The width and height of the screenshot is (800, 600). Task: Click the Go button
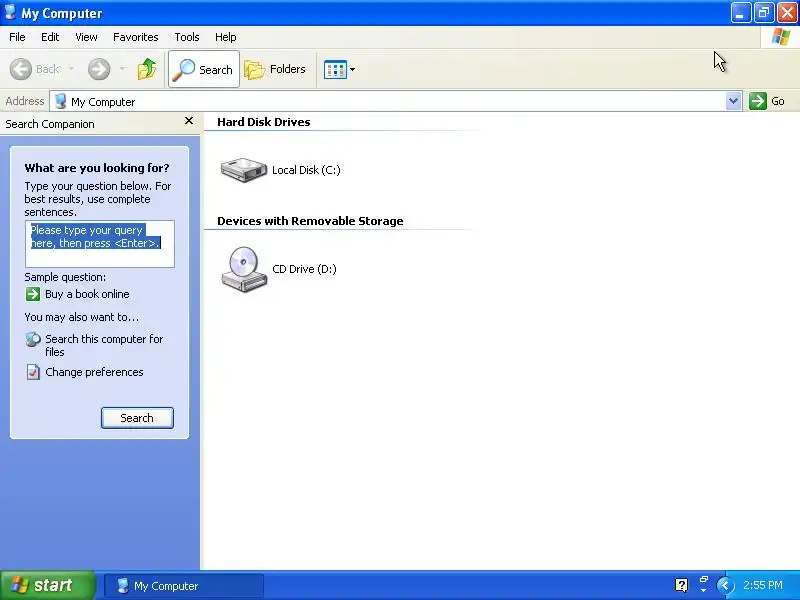(x=767, y=101)
